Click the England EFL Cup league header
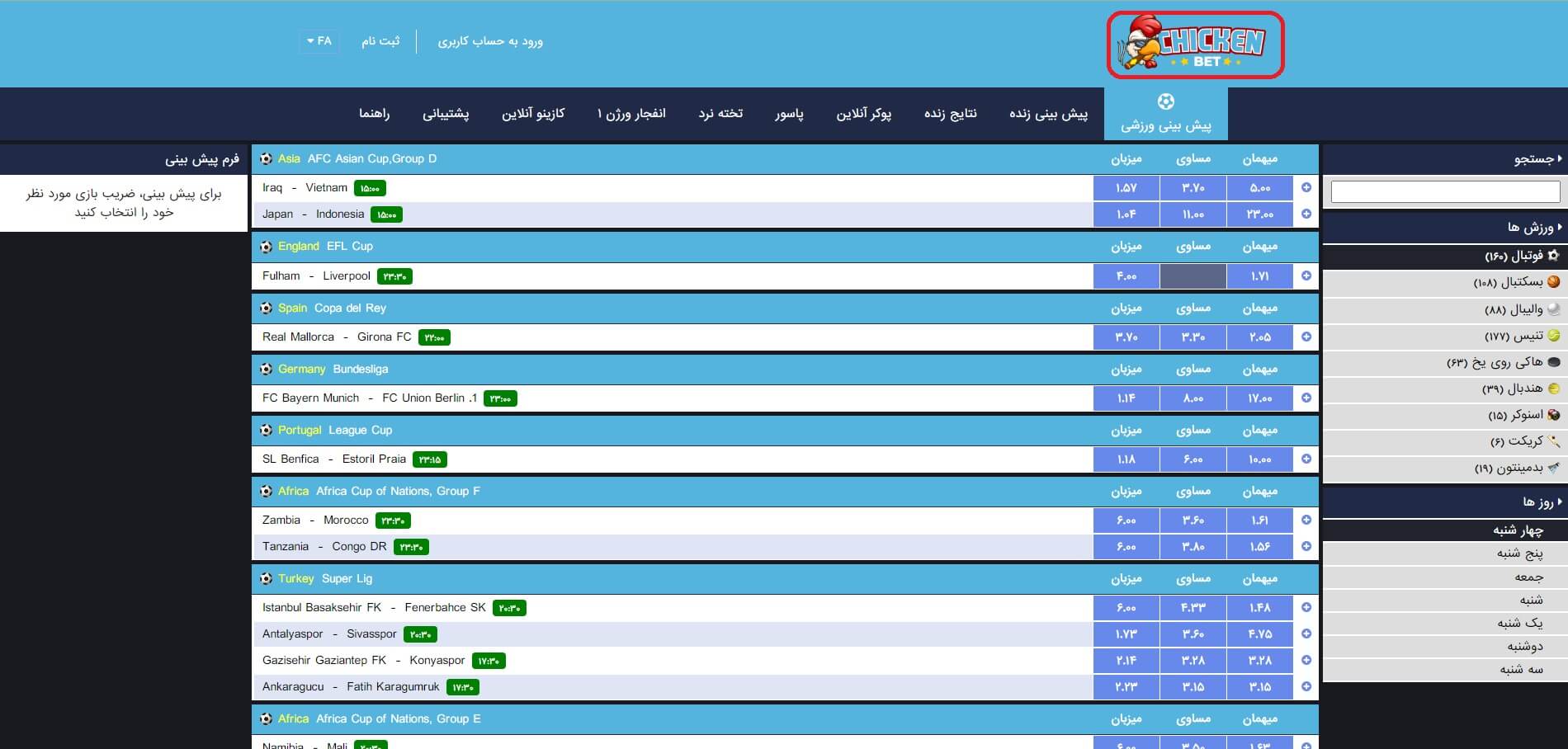 [x=785, y=246]
